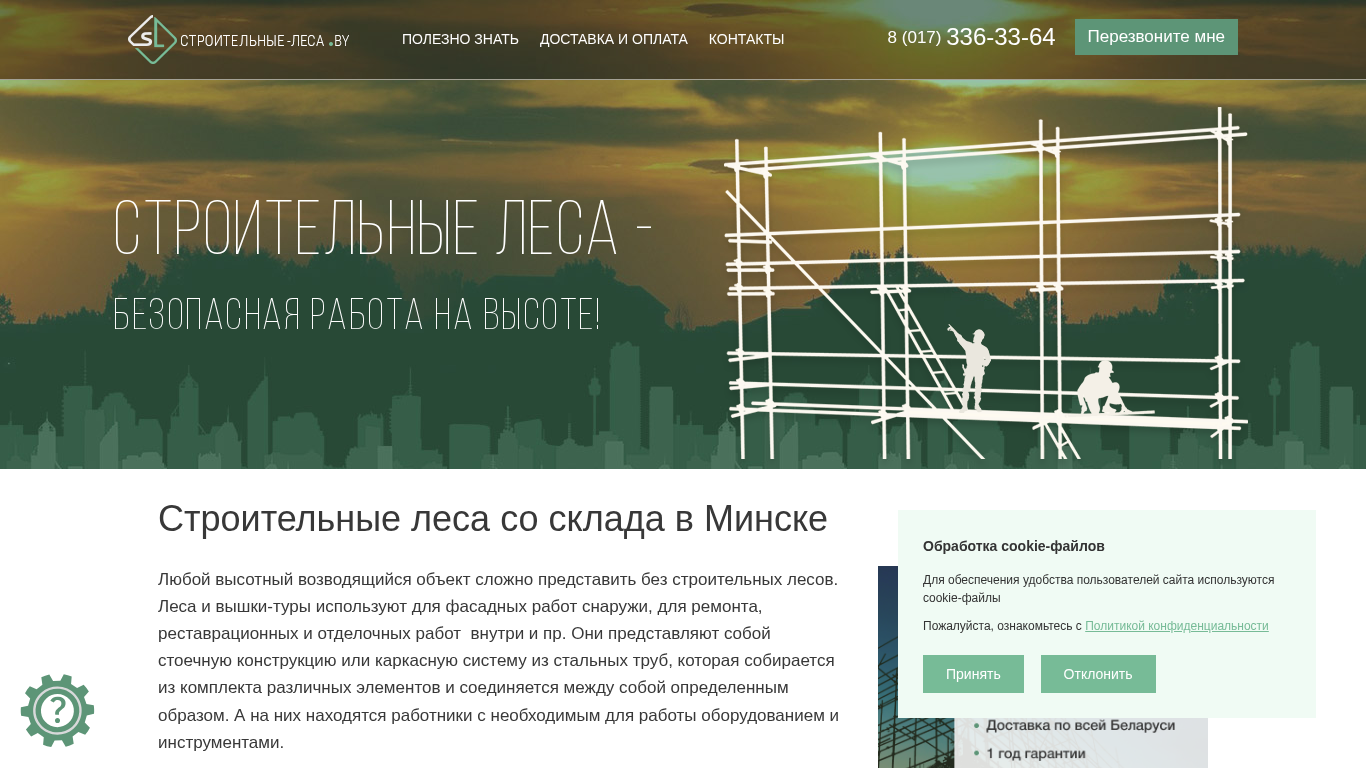Screen dimensions: 1366x768
Task: Open the Политикой конфиденциальности link
Action: click(x=1176, y=626)
